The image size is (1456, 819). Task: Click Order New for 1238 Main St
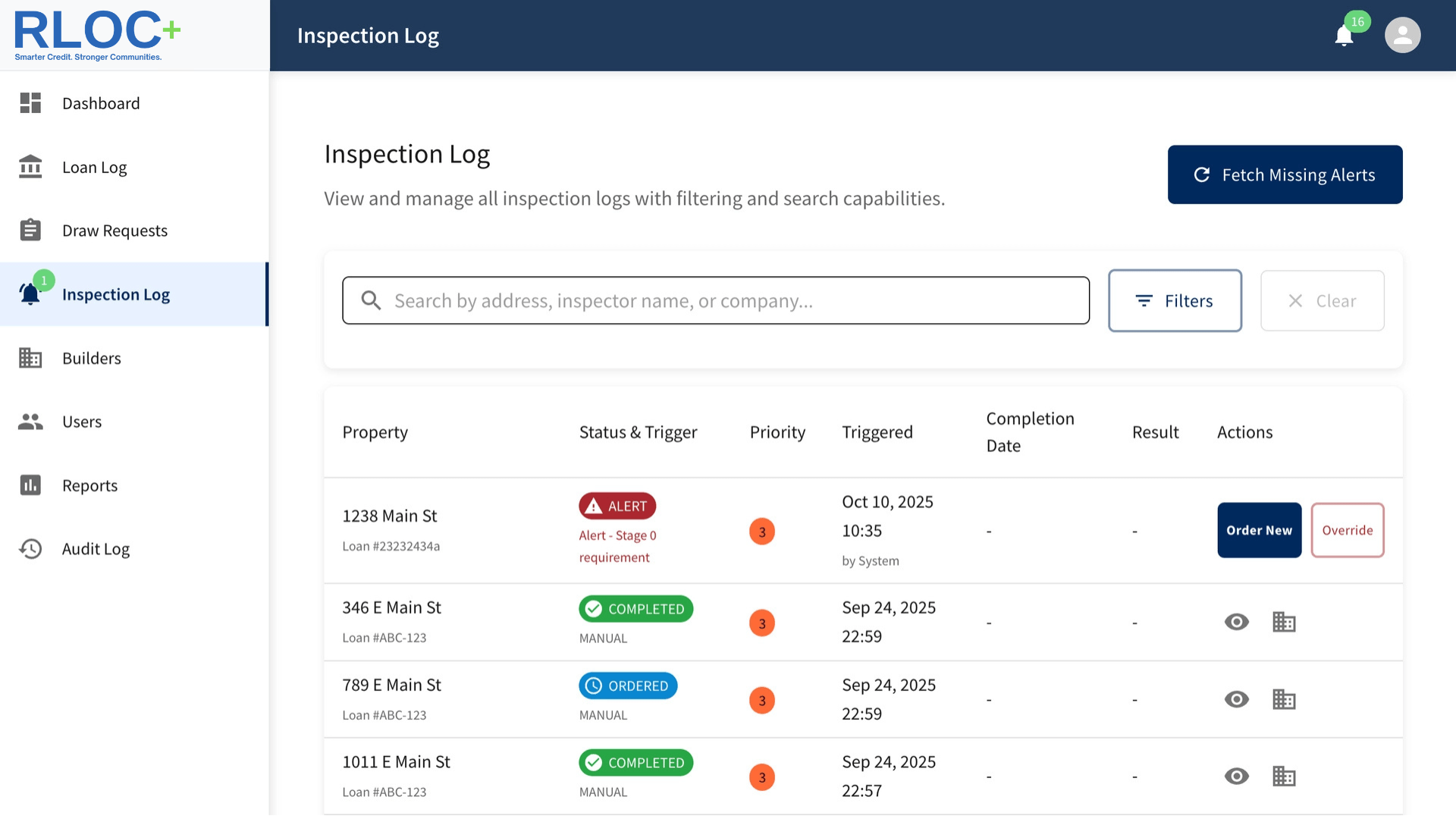tap(1259, 530)
